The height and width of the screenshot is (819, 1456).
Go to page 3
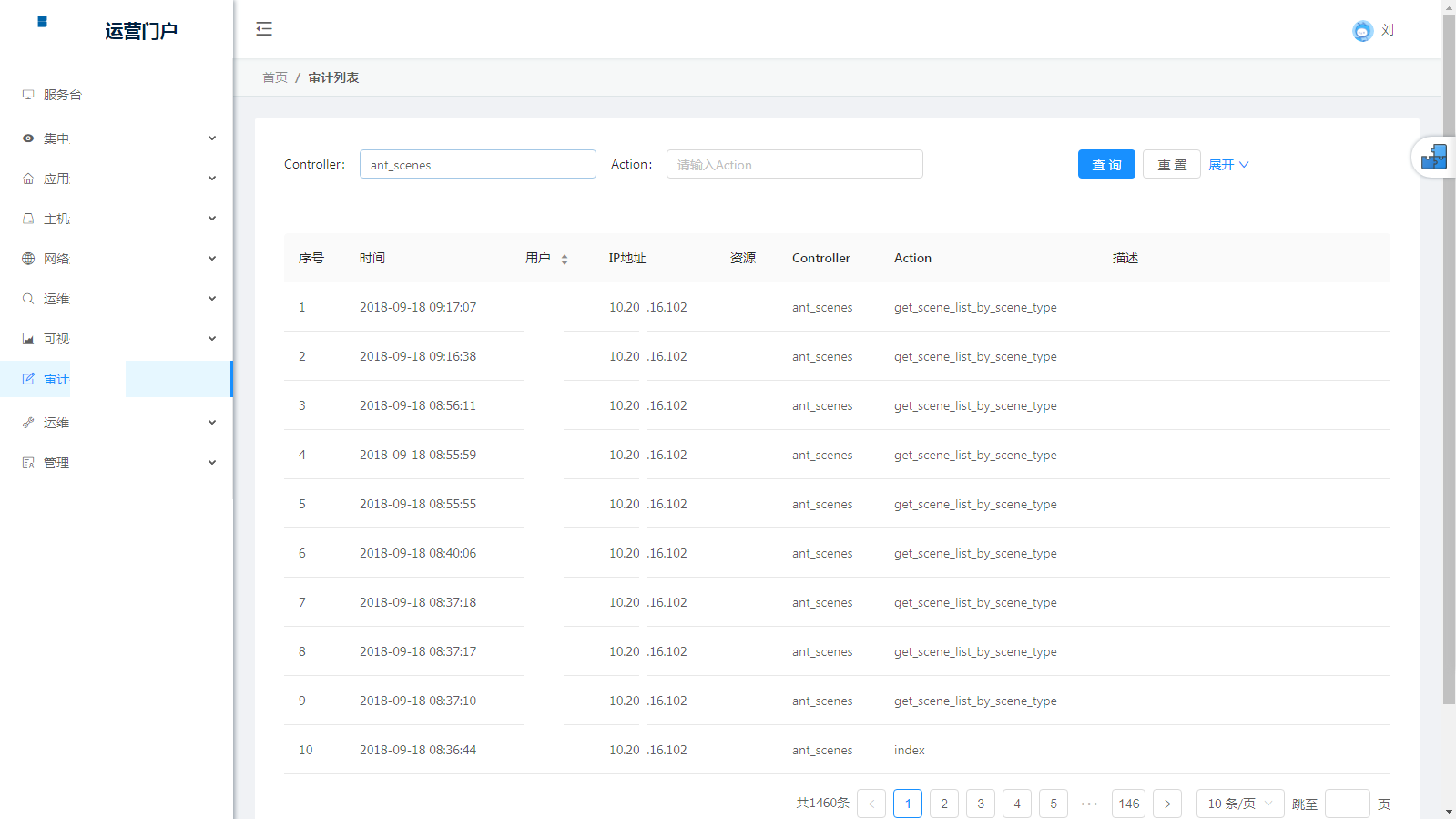coord(981,804)
